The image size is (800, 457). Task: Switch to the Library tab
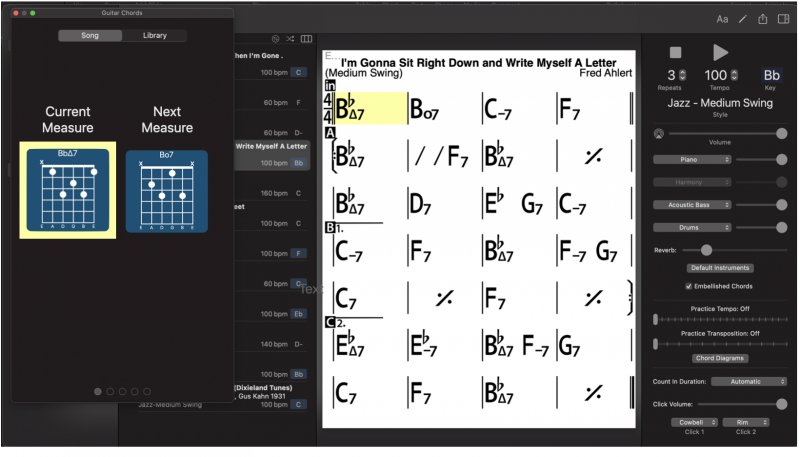pos(155,35)
